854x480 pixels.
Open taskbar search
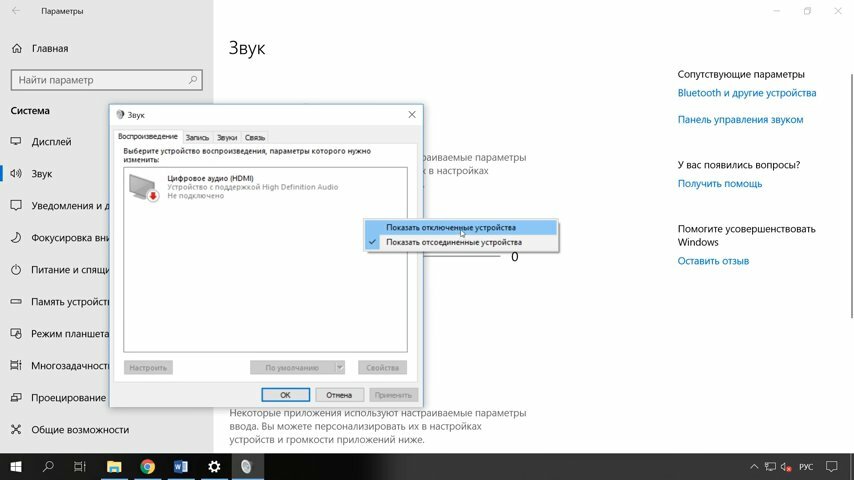pyautogui.click(x=48, y=466)
